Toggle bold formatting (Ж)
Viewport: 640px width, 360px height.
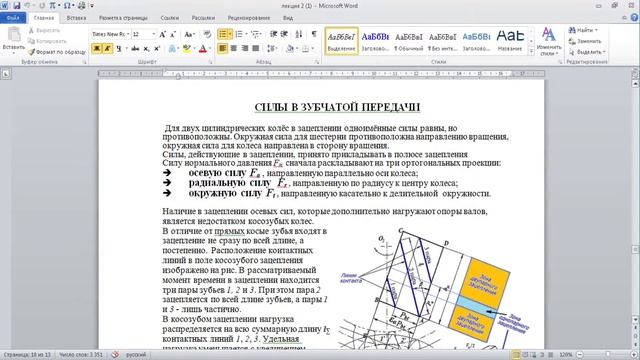(x=97, y=49)
